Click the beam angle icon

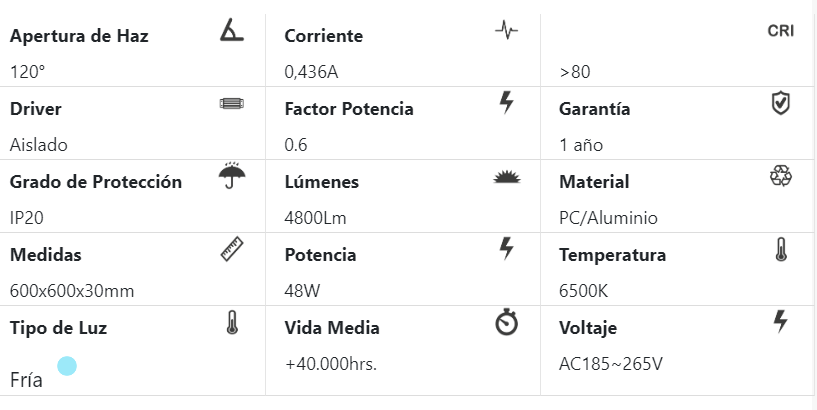(x=231, y=31)
